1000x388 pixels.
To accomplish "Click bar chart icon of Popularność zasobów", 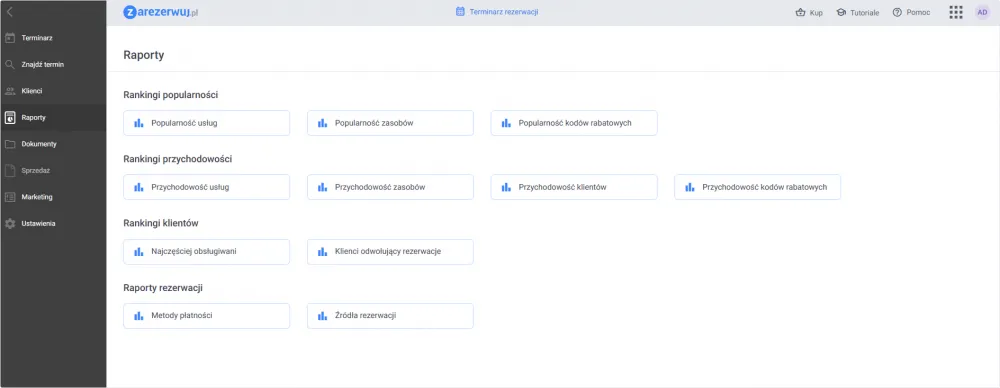I will (x=322, y=123).
